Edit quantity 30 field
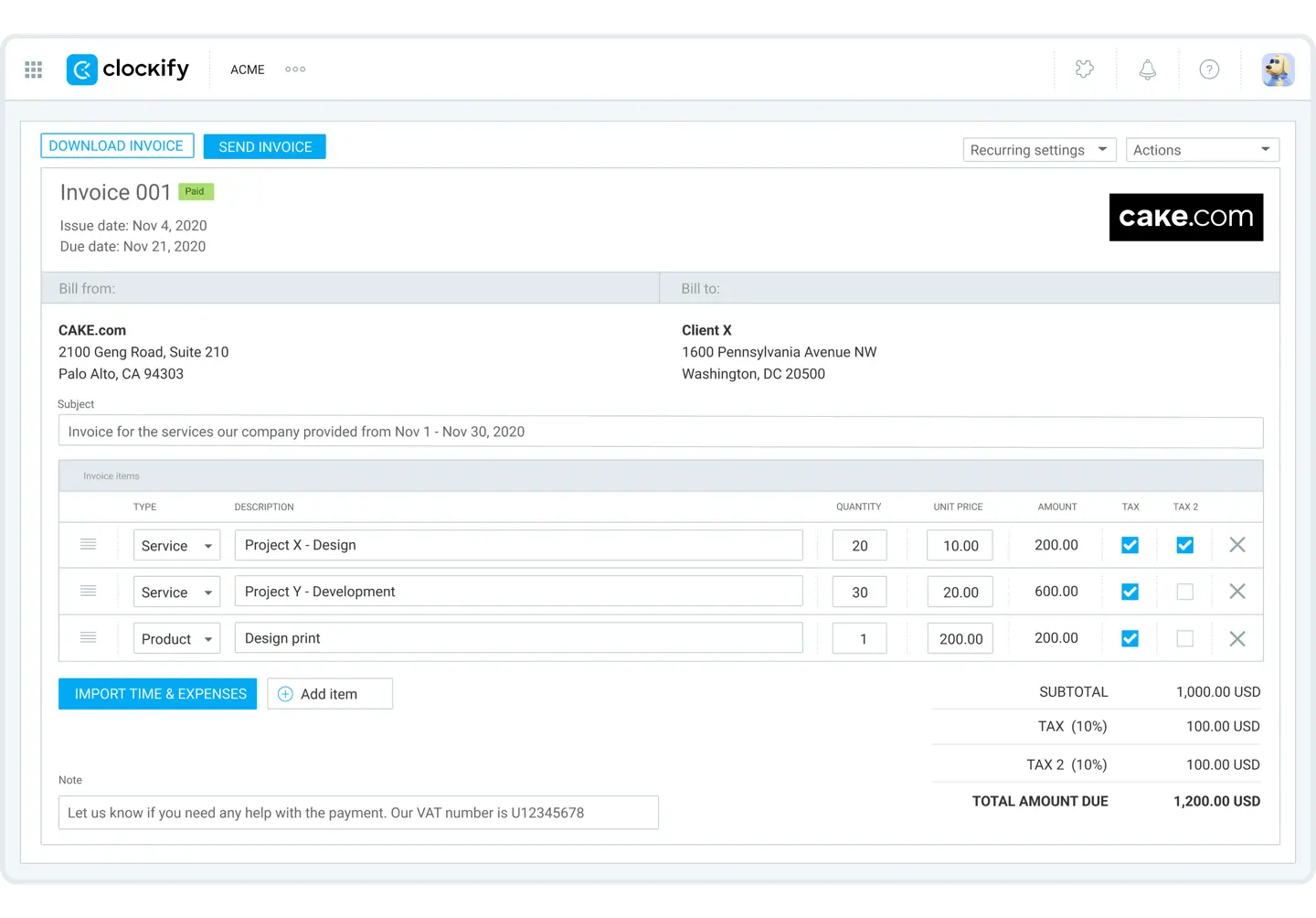The height and width of the screenshot is (918, 1316). [860, 592]
